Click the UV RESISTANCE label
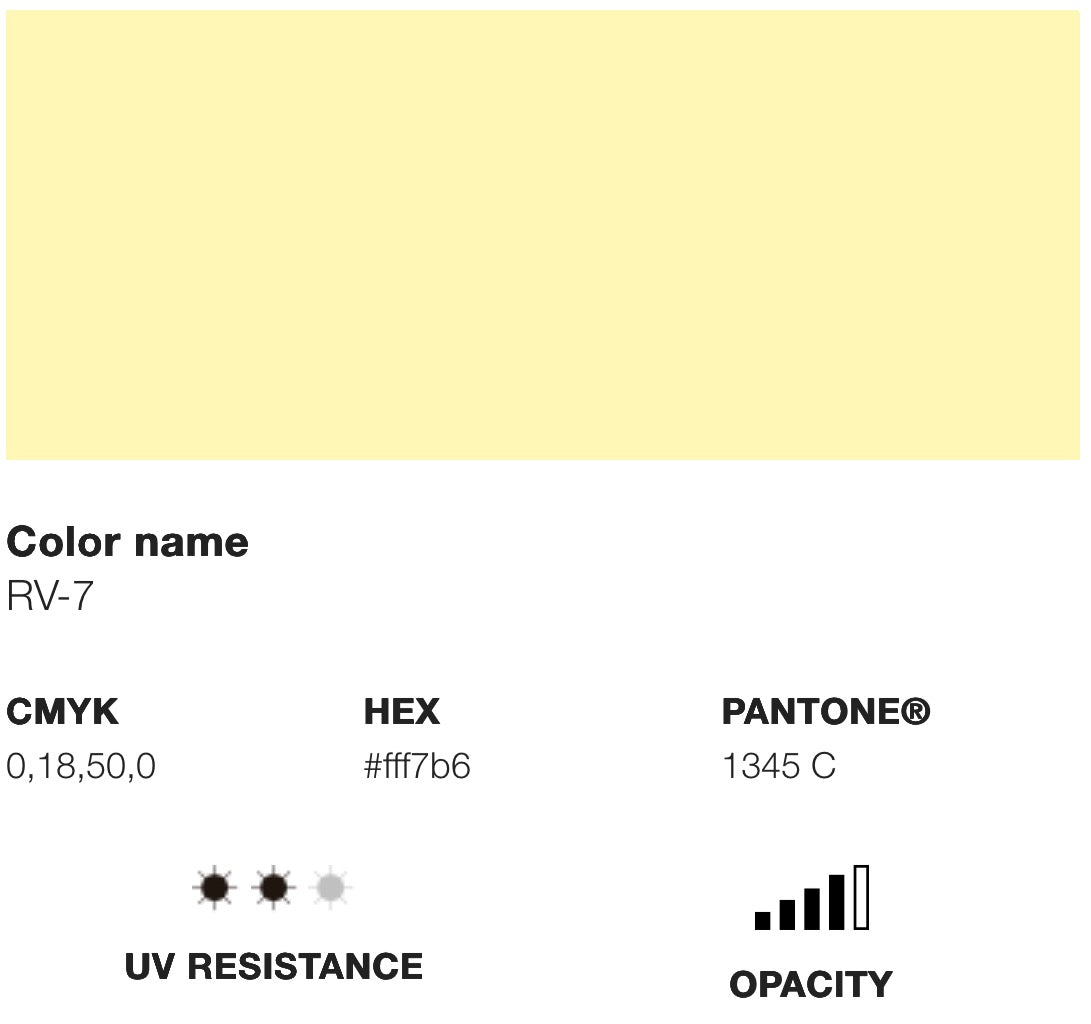Viewport: 1091px width, 1024px height. tap(273, 966)
